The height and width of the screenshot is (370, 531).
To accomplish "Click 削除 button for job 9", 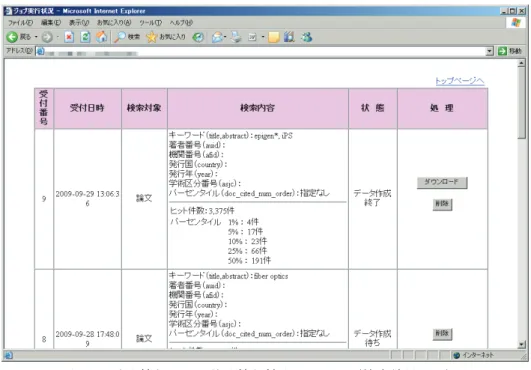I will [x=442, y=204].
